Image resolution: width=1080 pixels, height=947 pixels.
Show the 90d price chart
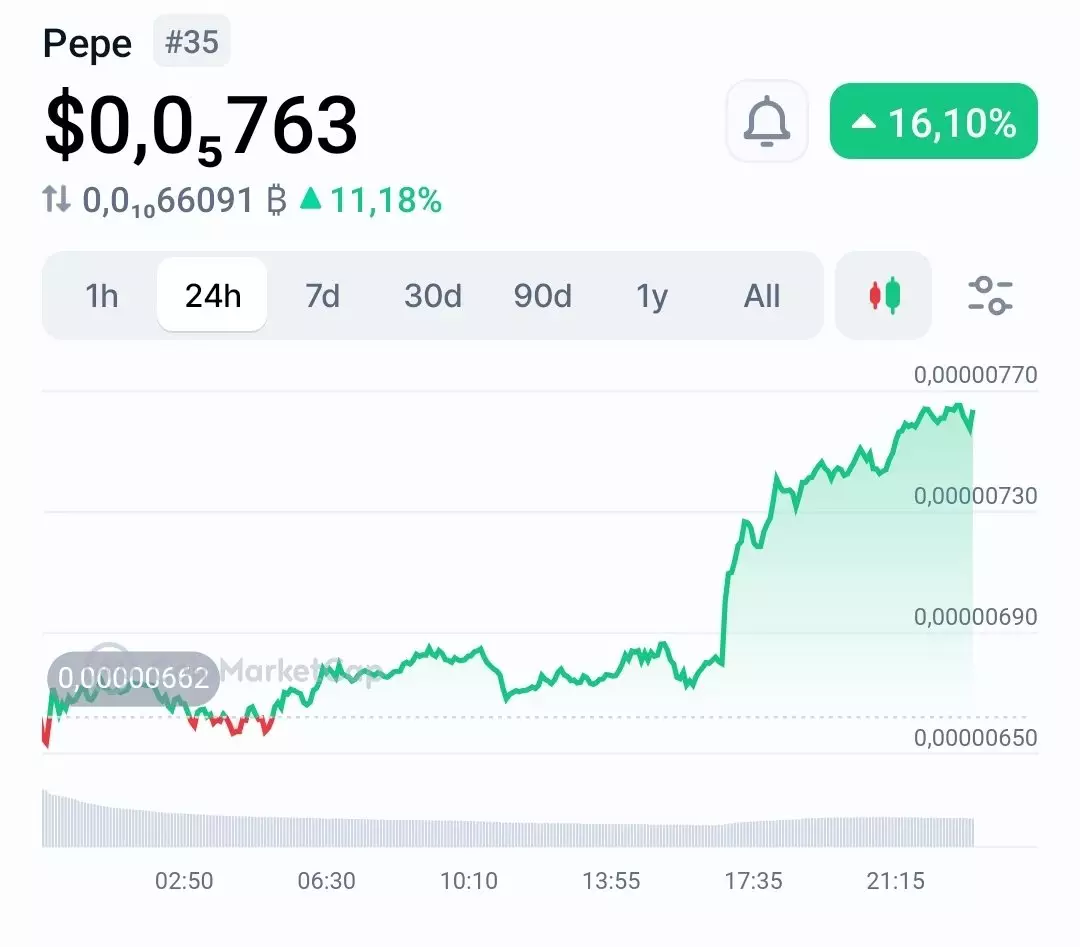point(542,296)
